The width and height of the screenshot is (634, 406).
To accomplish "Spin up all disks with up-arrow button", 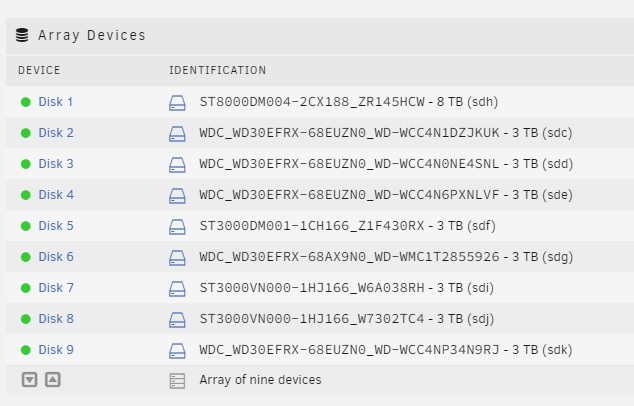I will point(53,380).
